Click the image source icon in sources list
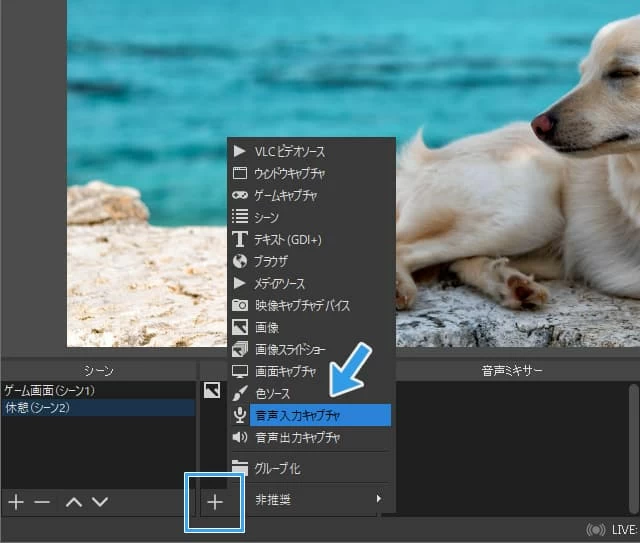The width and height of the screenshot is (640, 543). coord(212,390)
